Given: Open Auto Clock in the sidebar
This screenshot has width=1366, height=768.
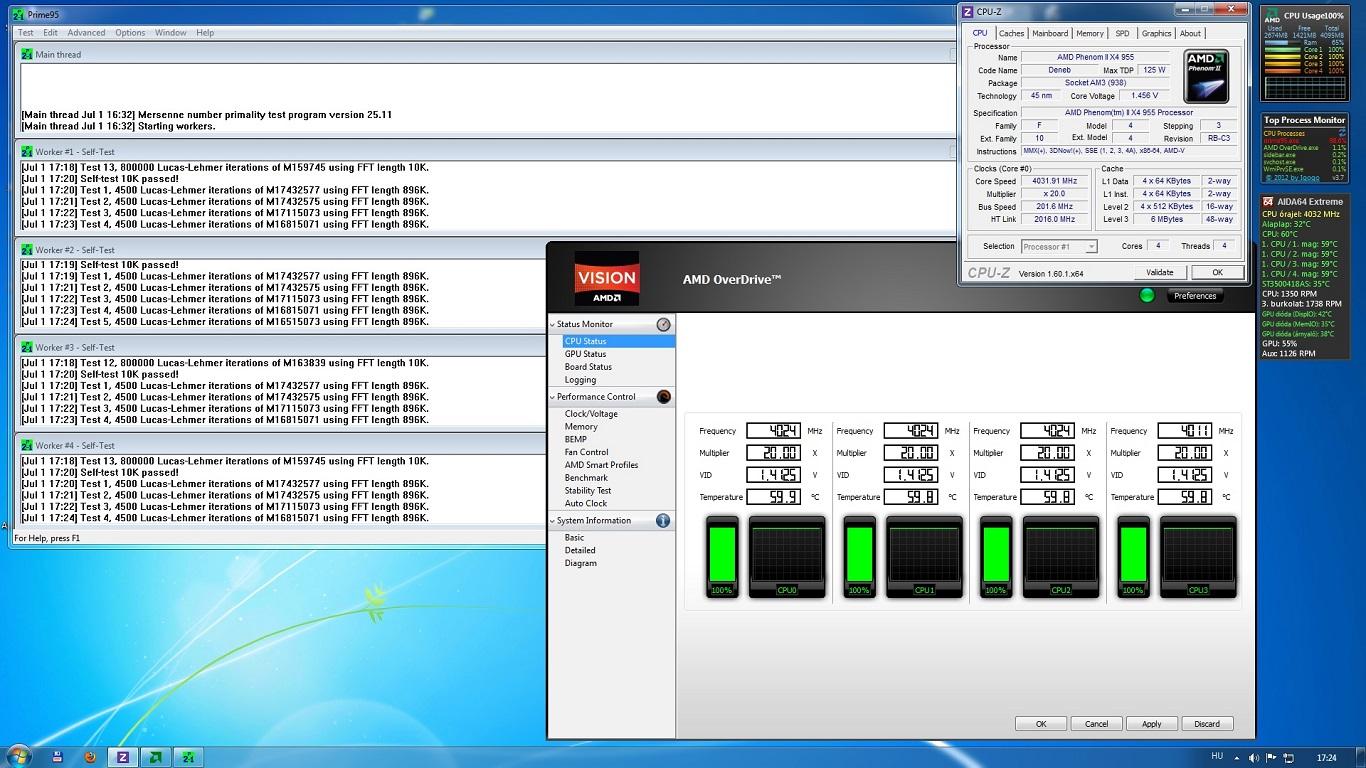Looking at the screenshot, I should click(x=585, y=504).
